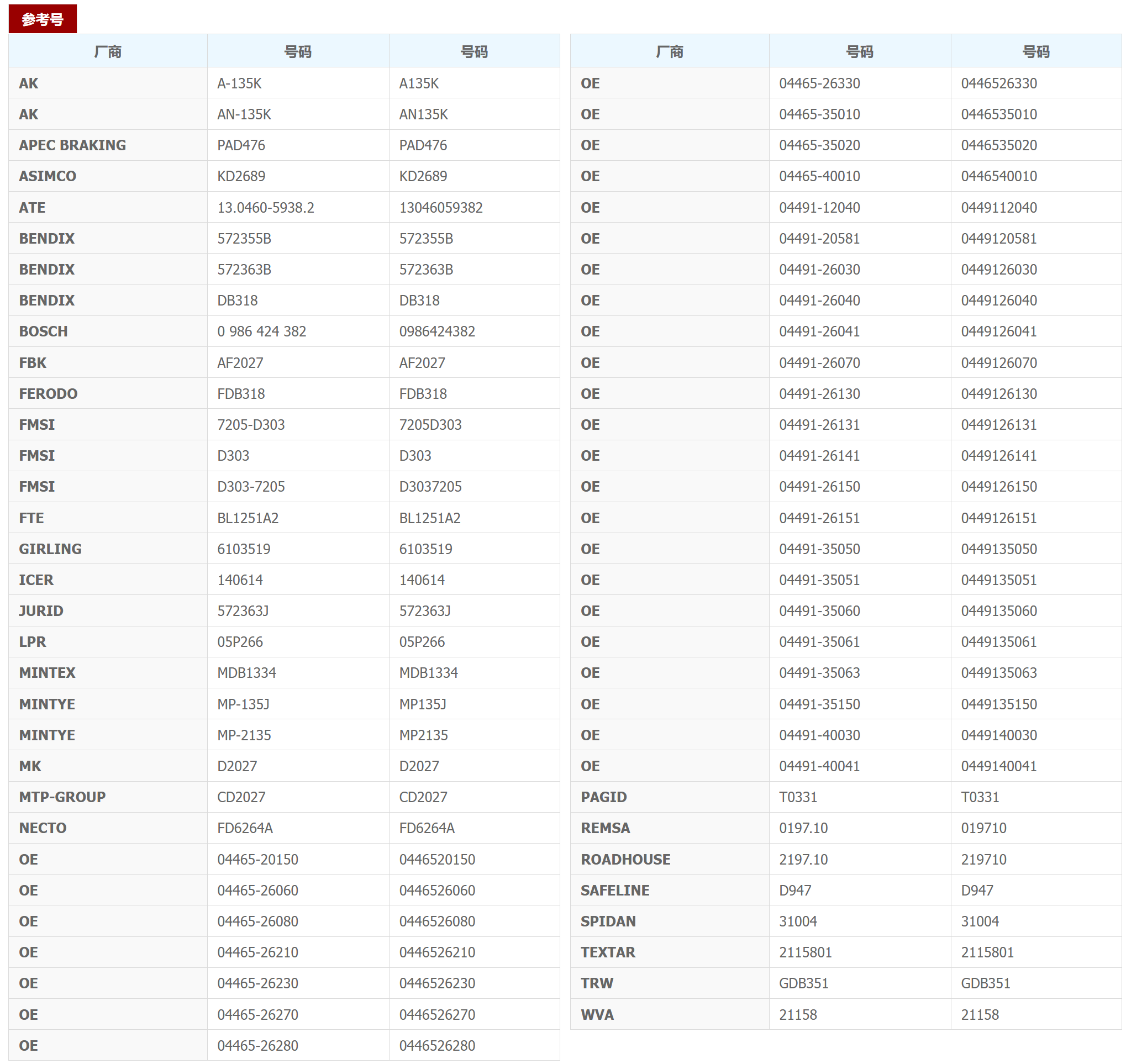Click TRW part number GDB351 in first column

[803, 983]
